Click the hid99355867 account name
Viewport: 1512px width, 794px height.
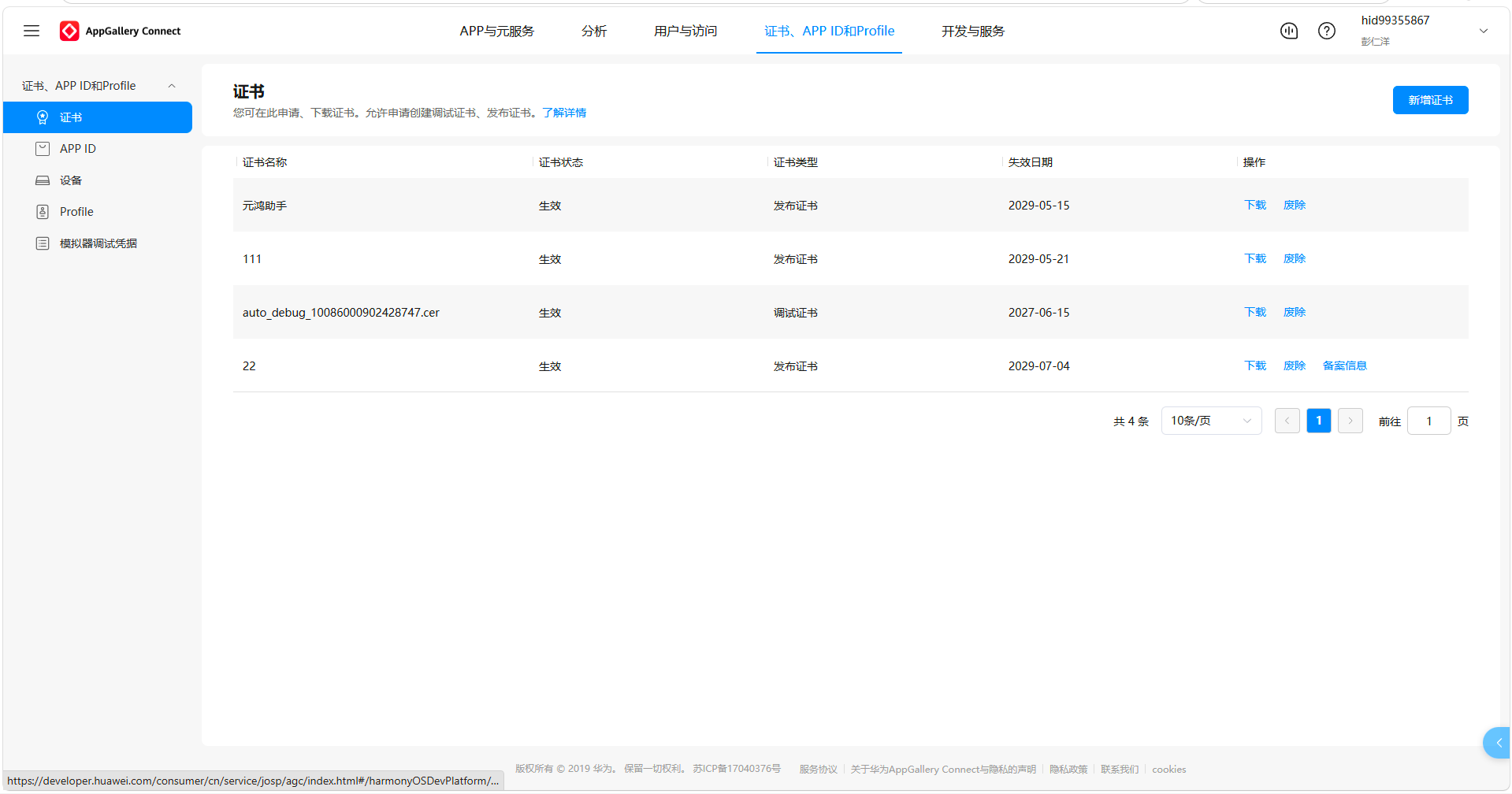click(x=1395, y=20)
